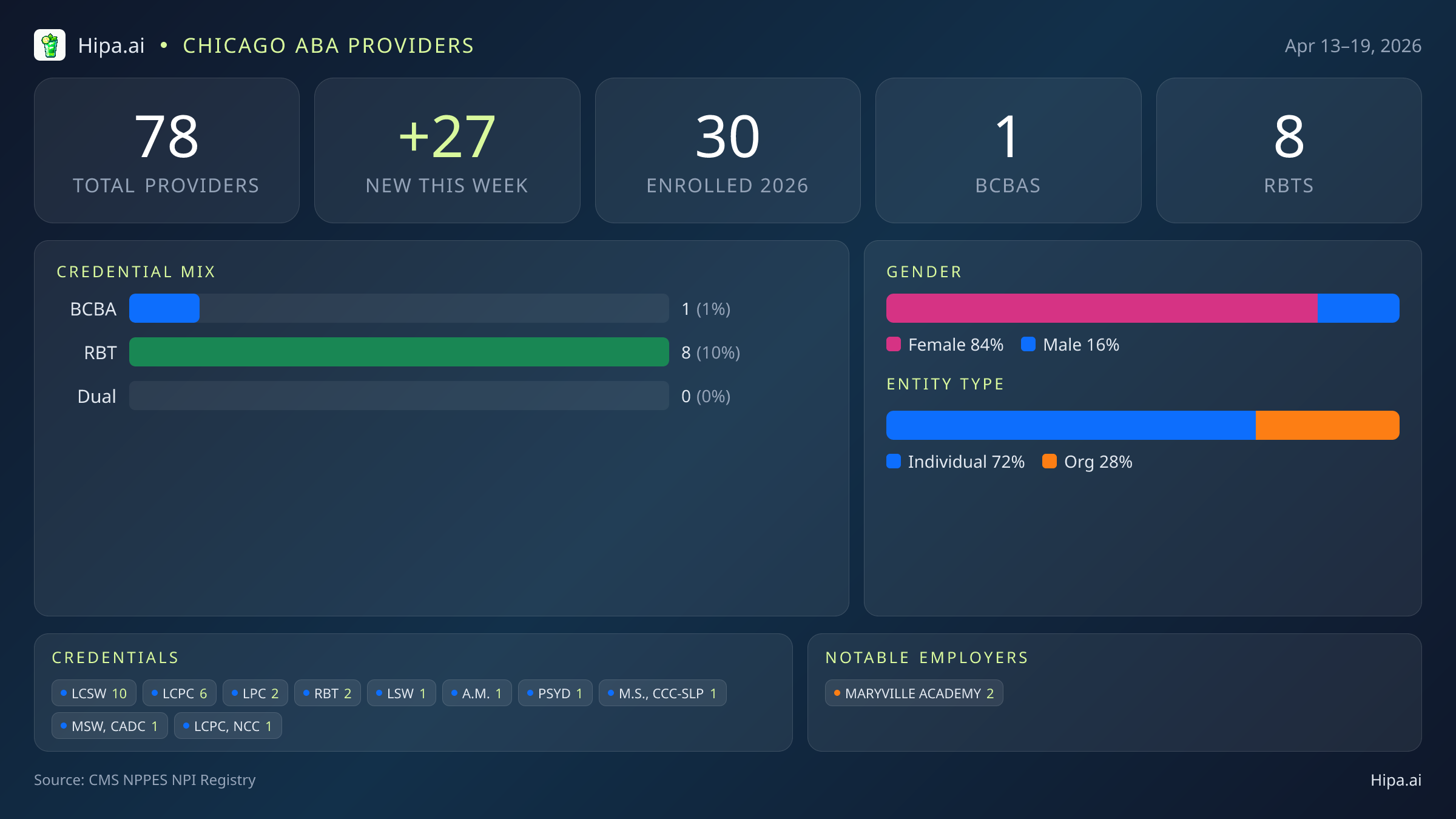Click the Apr 13–19, 2026 date range

pos(1353,46)
